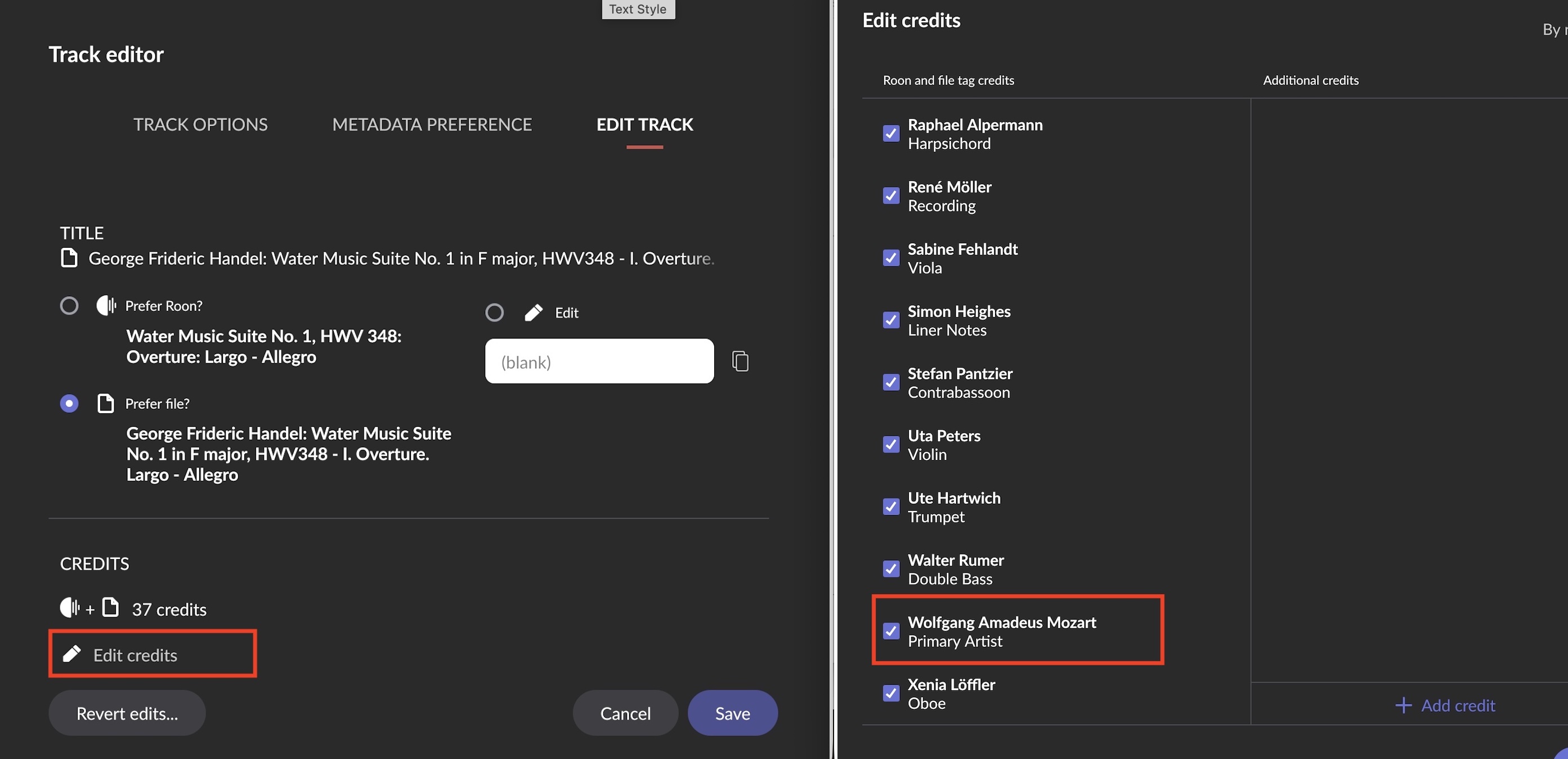
Task: Click the Revert edits button
Action: click(127, 713)
